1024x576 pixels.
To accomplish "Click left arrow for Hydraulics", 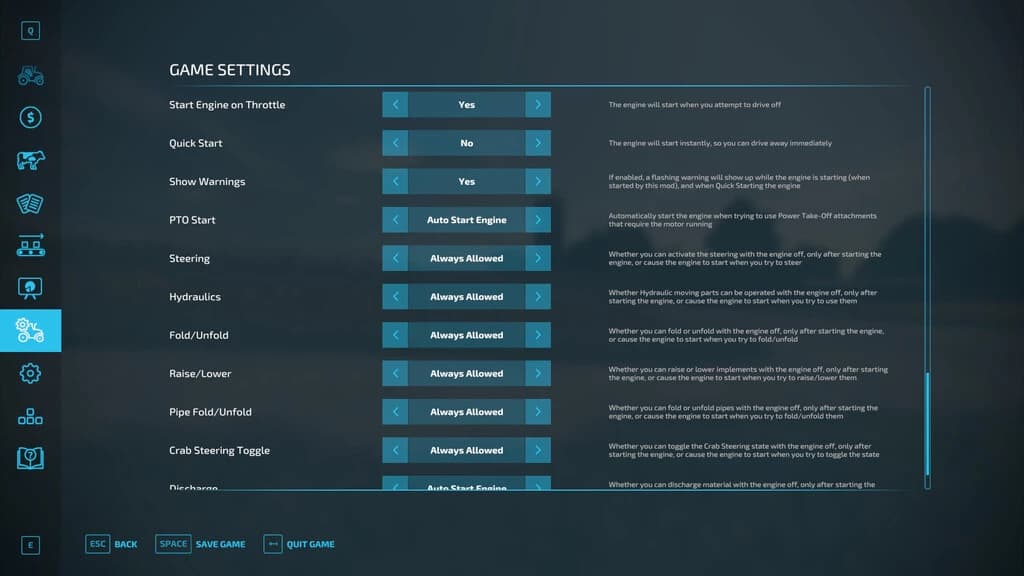I will pos(395,296).
